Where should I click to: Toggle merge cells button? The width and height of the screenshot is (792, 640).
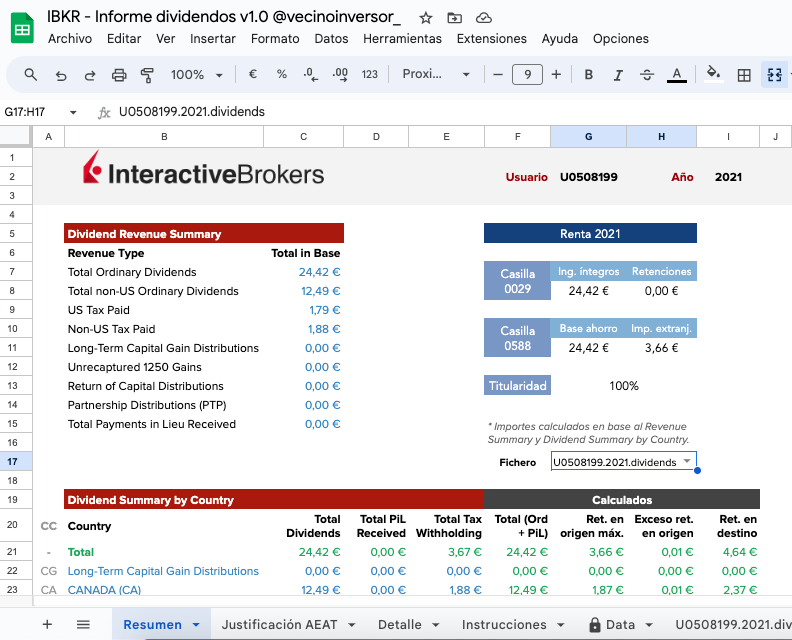pyautogui.click(x=774, y=75)
